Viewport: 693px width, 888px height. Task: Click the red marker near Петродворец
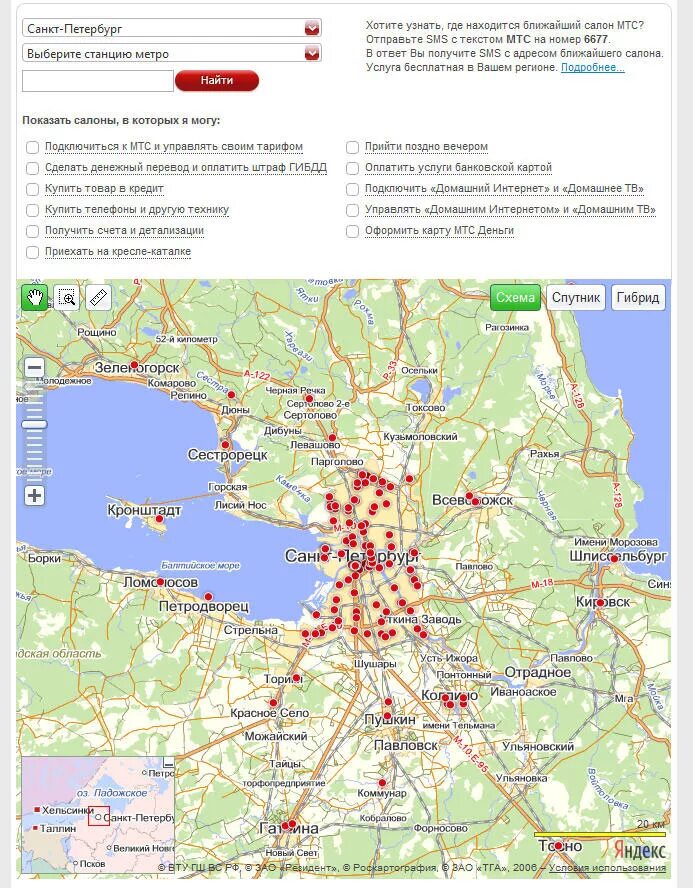point(208,596)
